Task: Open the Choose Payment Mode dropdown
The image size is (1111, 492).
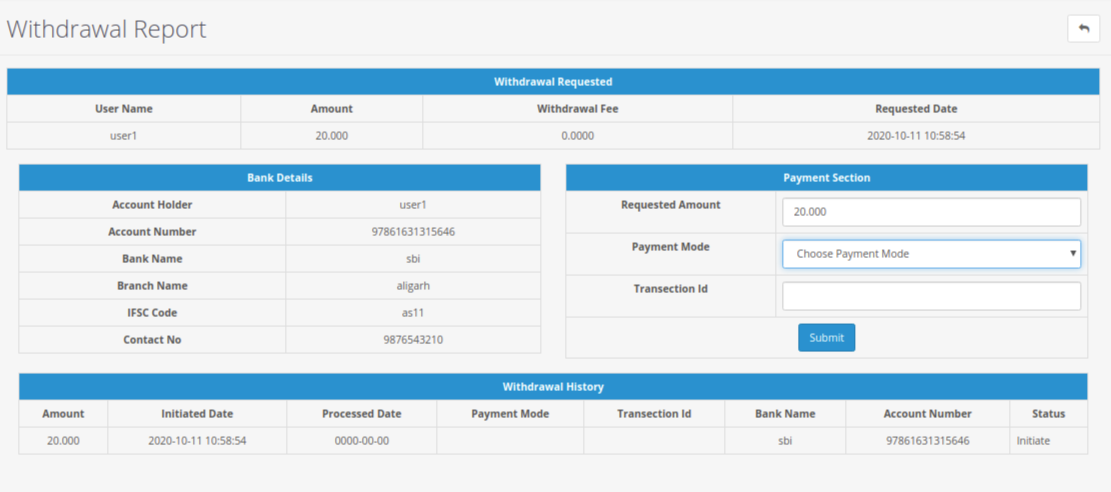Action: (x=930, y=254)
